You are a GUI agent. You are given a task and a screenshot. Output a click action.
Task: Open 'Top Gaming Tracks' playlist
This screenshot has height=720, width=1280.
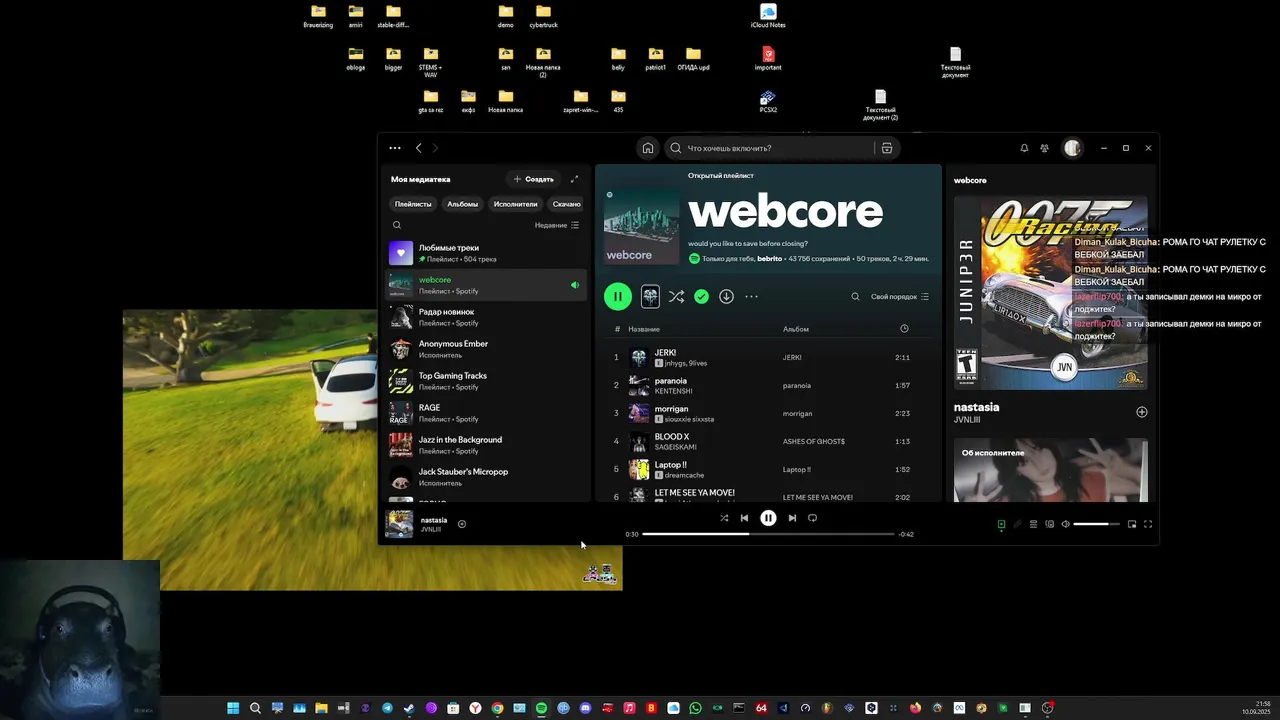tap(485, 381)
